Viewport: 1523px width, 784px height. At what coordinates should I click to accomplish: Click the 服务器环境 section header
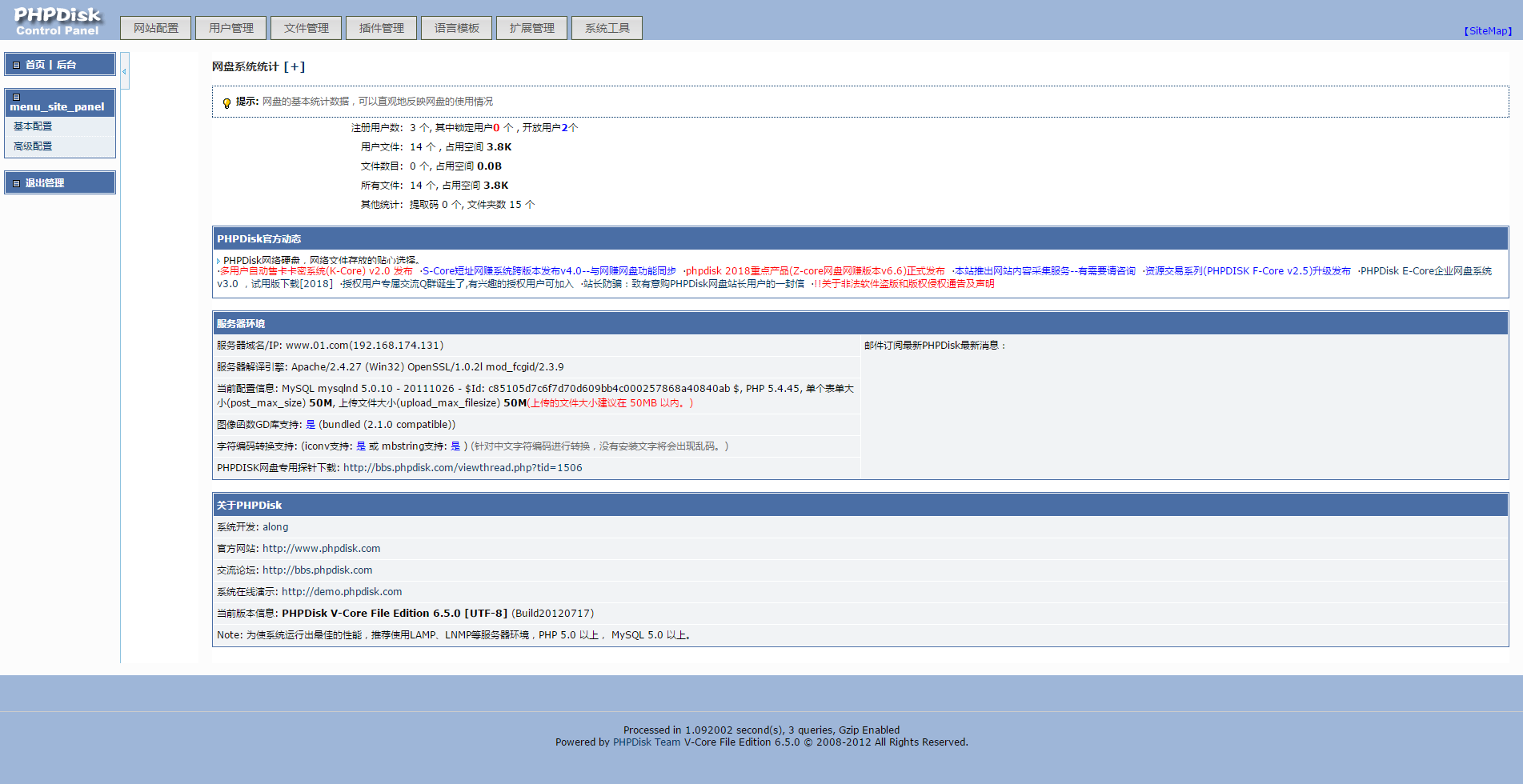(860, 323)
